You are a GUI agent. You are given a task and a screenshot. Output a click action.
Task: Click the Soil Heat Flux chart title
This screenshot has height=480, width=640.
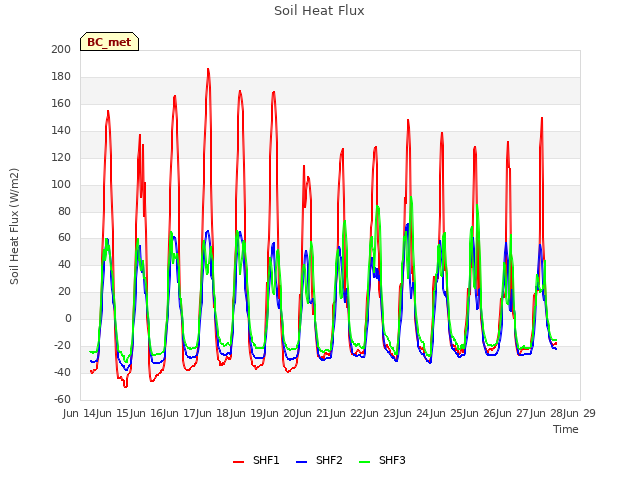pyautogui.click(x=319, y=11)
